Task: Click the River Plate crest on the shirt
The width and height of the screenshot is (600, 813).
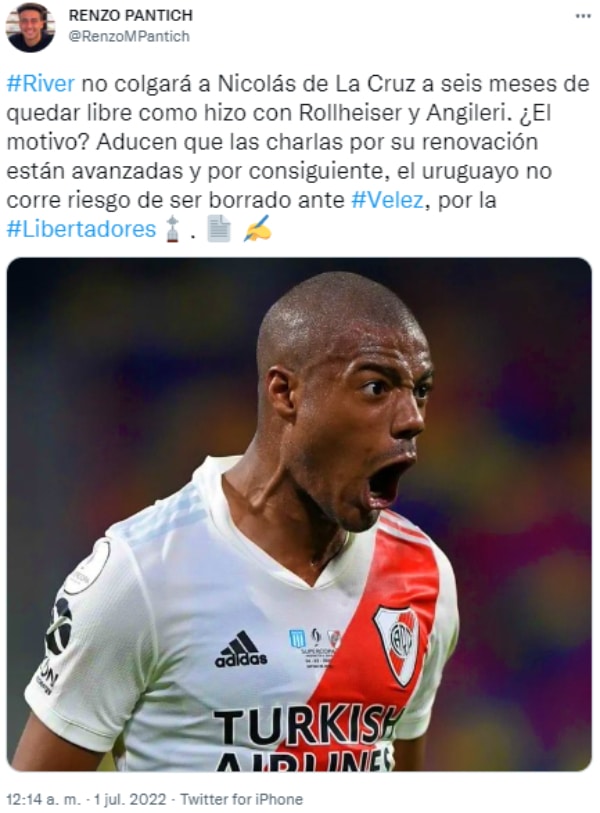Action: 397,643
